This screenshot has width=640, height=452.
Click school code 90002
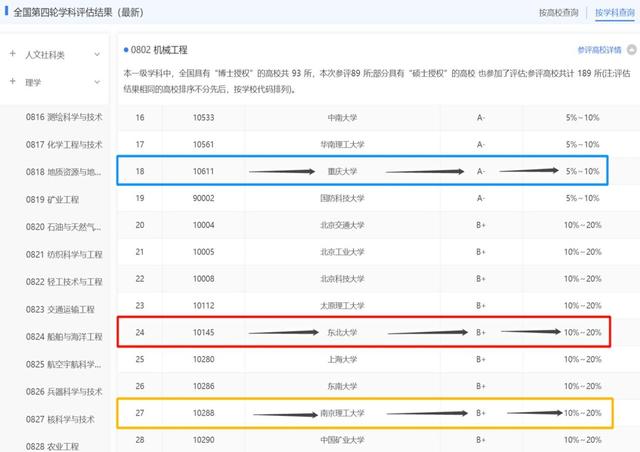203,198
